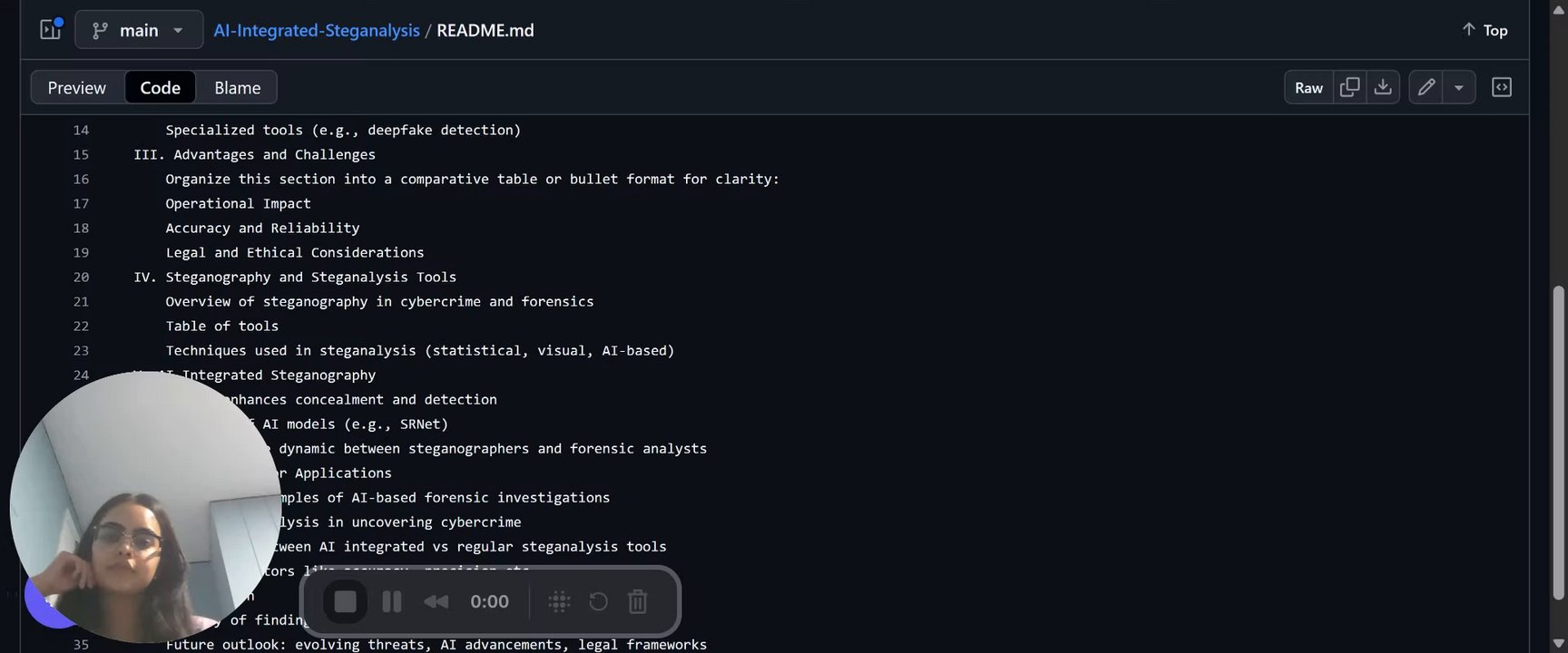
Task: Delete the recording with trash icon
Action: pyautogui.click(x=638, y=601)
